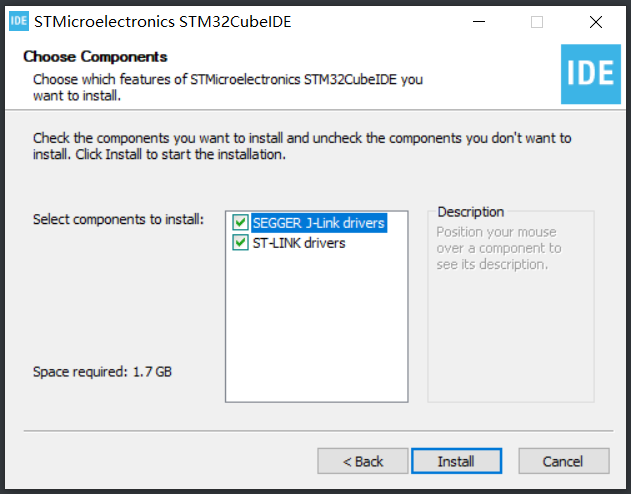Viewport: 631px width, 494px height.
Task: Click the Description box hint text
Action: 499,248
